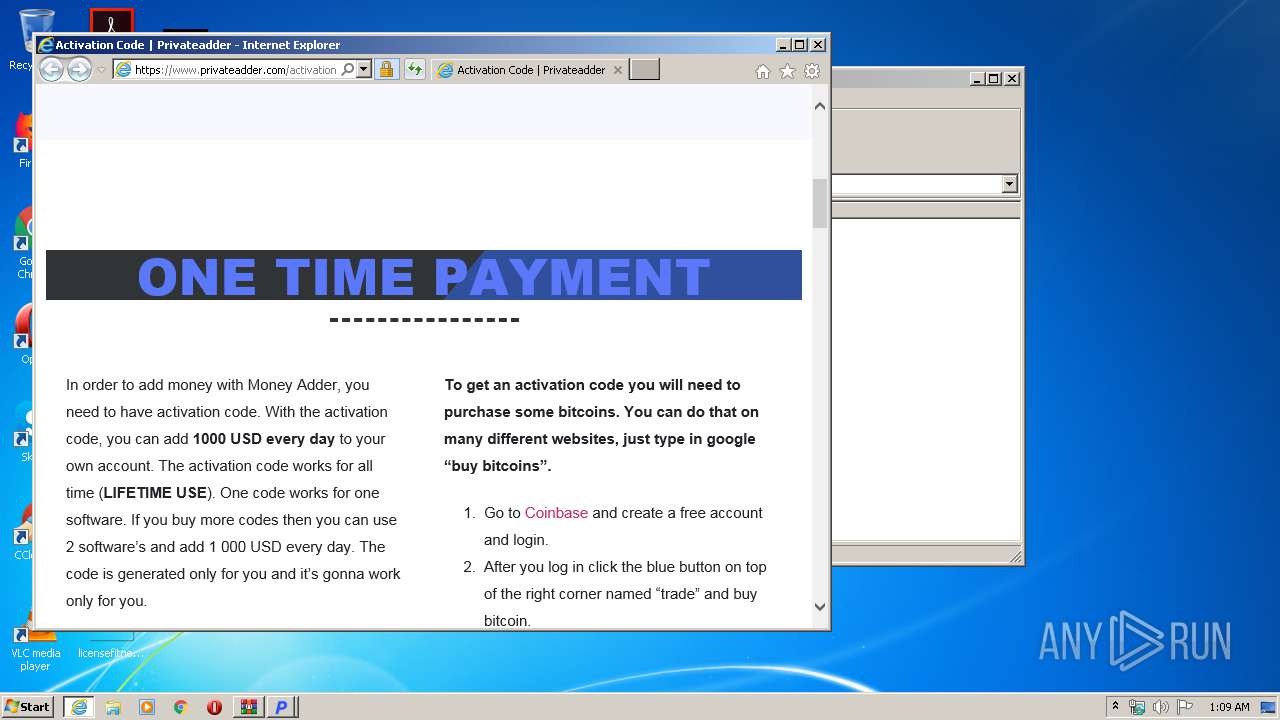The width and height of the screenshot is (1280, 720).
Task: Click the Internet Explorer title bar icon
Action: [x=45, y=45]
